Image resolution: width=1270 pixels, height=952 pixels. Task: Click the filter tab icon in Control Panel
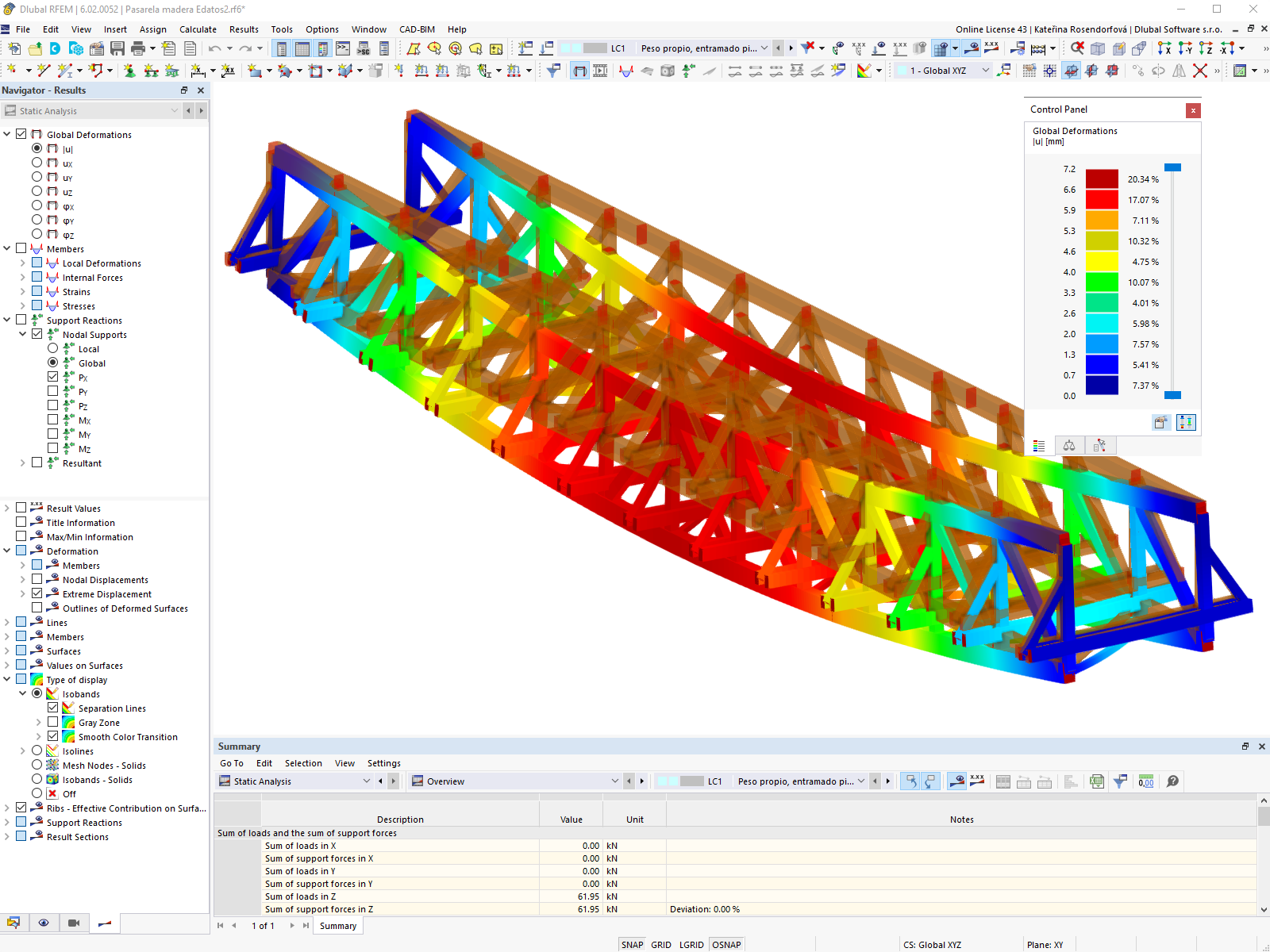click(1100, 446)
